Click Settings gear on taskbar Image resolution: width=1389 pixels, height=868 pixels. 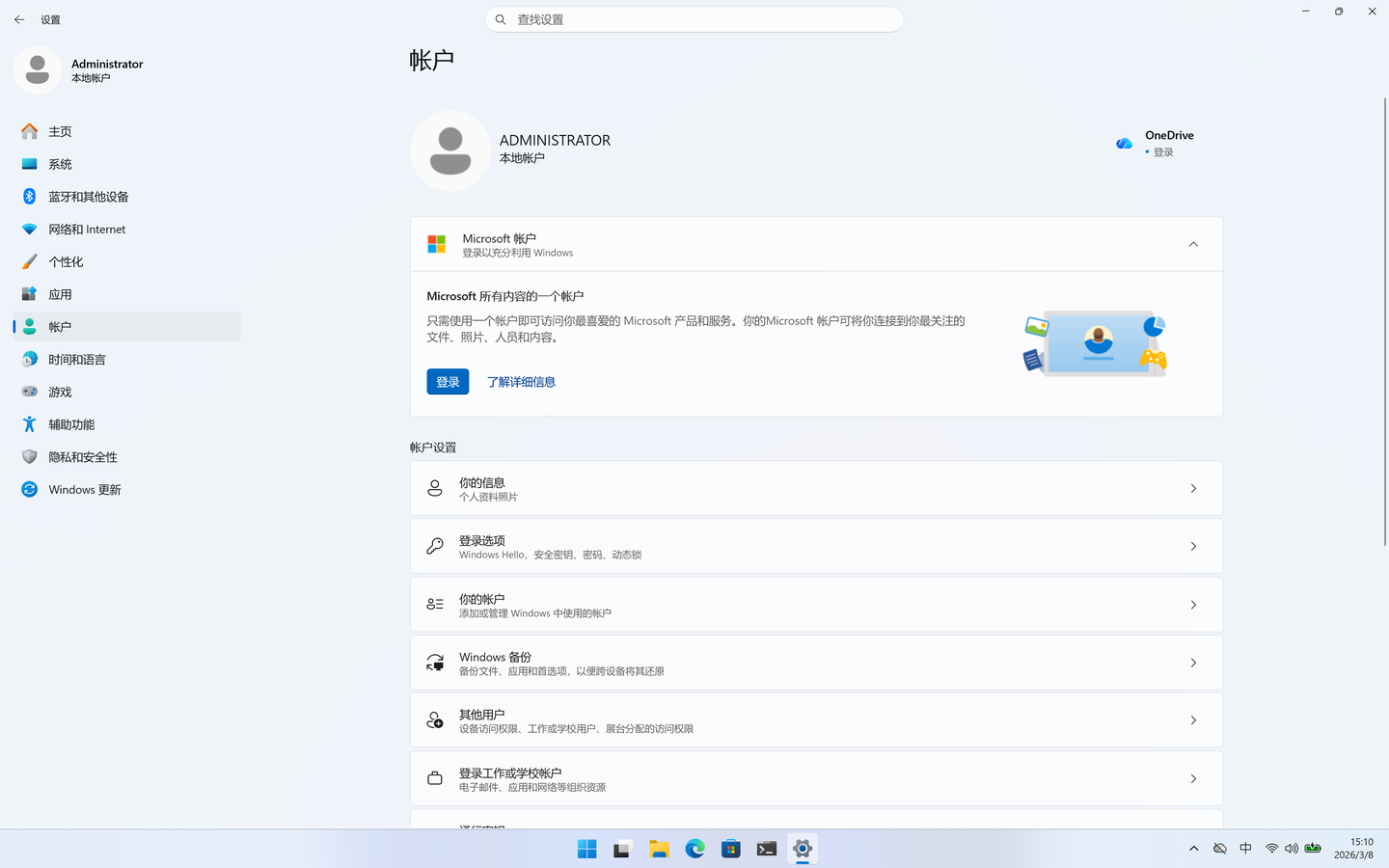click(x=803, y=849)
